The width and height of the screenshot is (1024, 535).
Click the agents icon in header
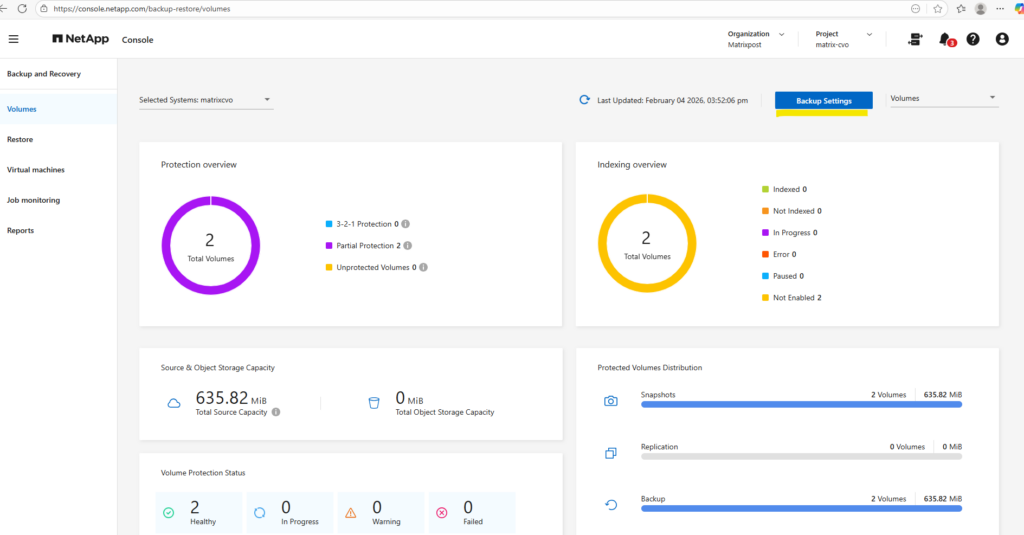(915, 39)
